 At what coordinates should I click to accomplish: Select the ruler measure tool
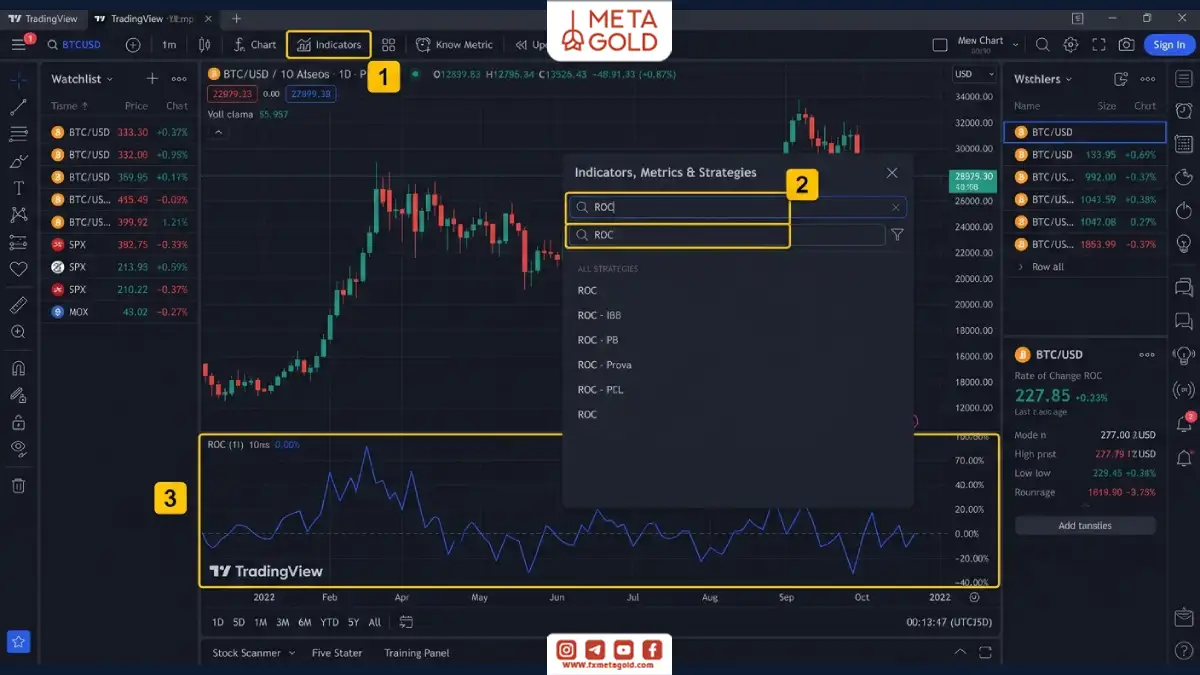18,305
